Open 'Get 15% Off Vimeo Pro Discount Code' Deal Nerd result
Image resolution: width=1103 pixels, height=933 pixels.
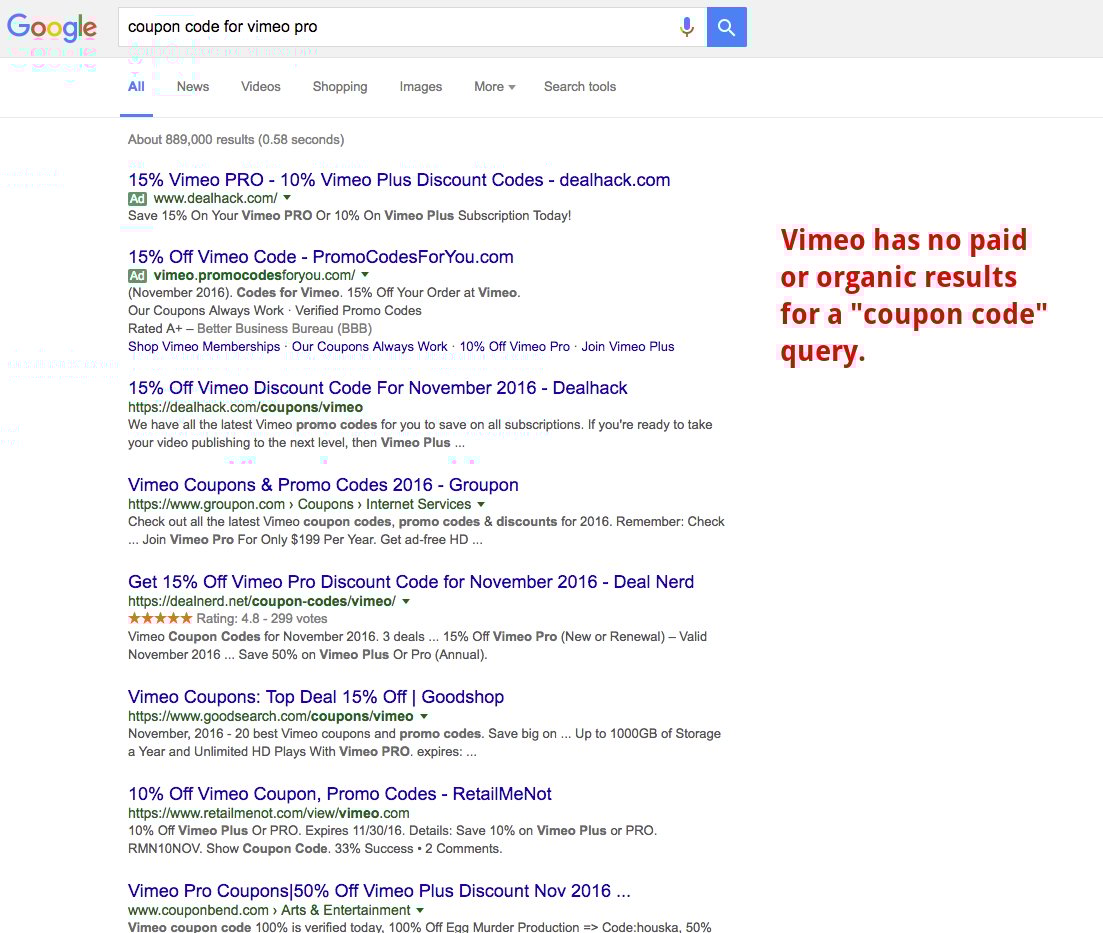tap(411, 582)
